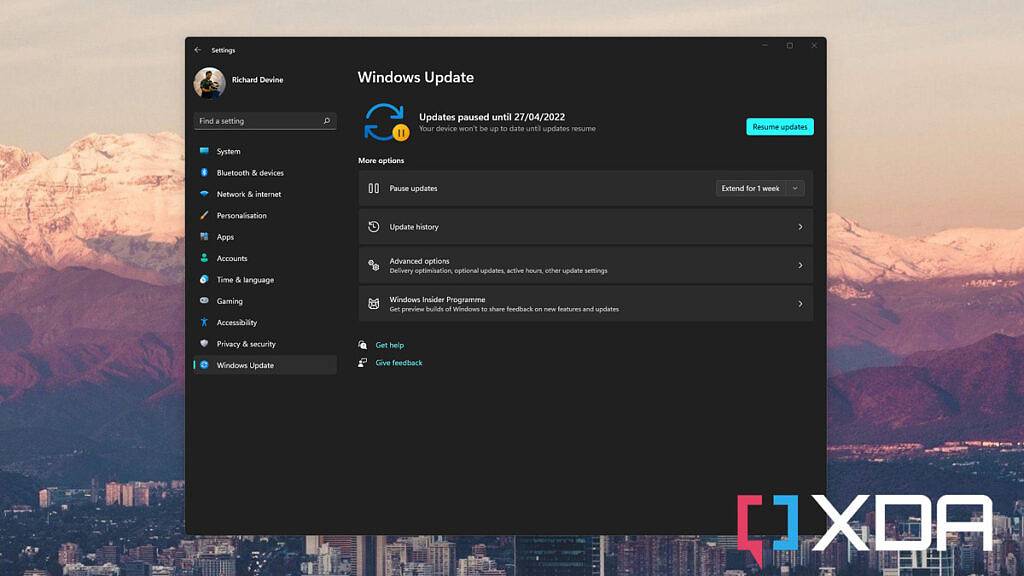Expand the Update history row
The width and height of the screenshot is (1024, 576).
point(585,227)
